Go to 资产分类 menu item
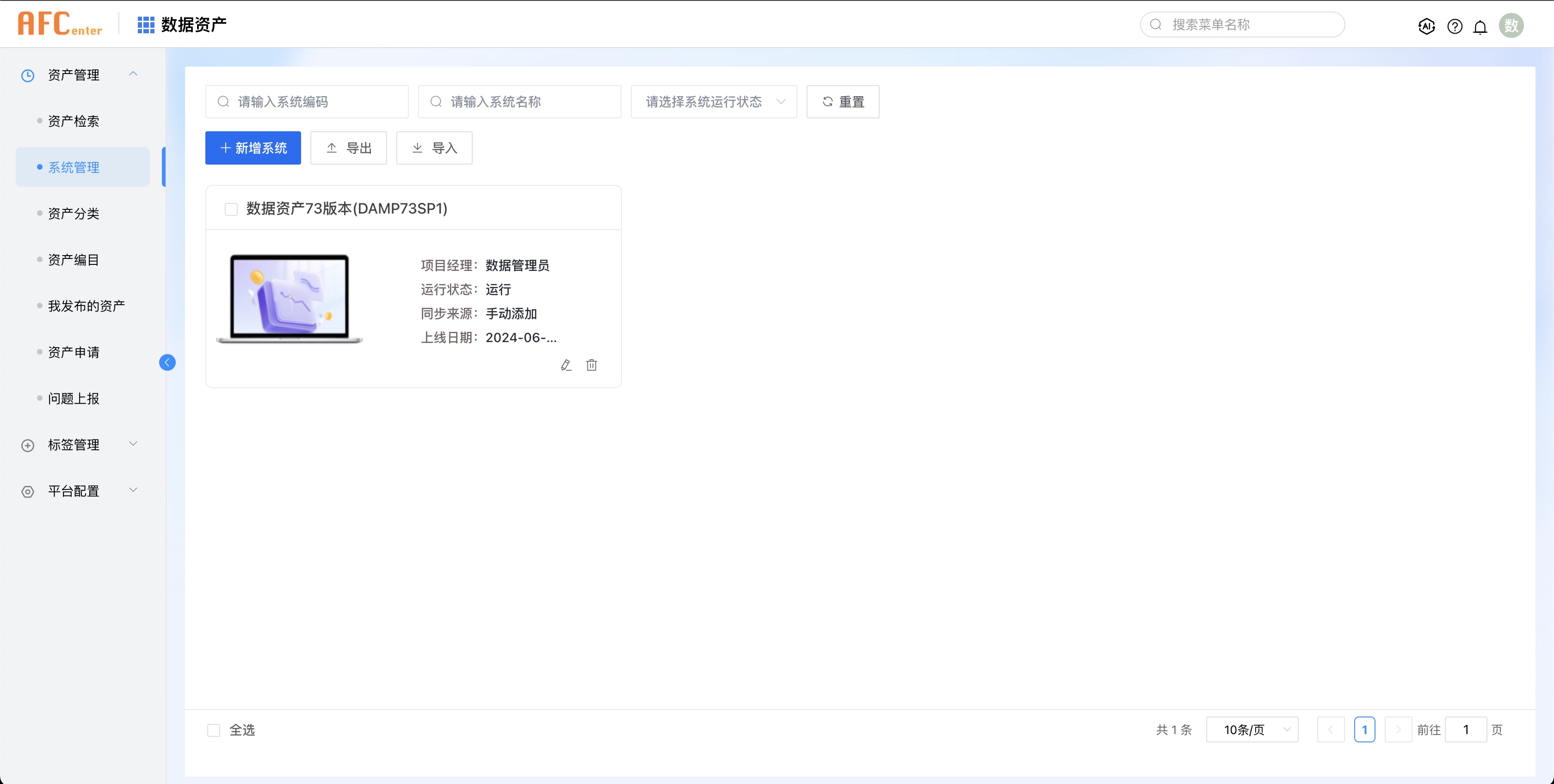Viewport: 1554px width, 784px height. click(74, 214)
